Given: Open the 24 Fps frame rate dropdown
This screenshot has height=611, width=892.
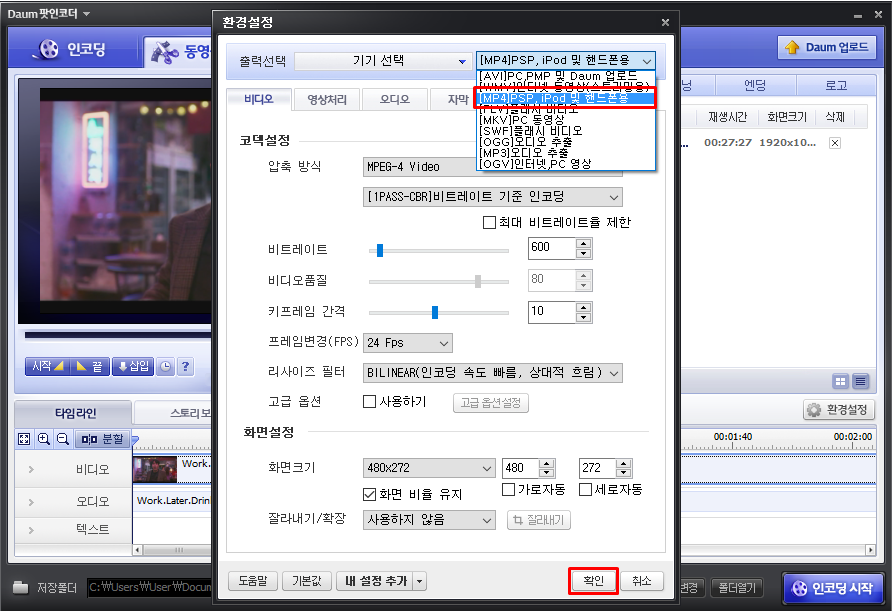Looking at the screenshot, I should point(407,343).
